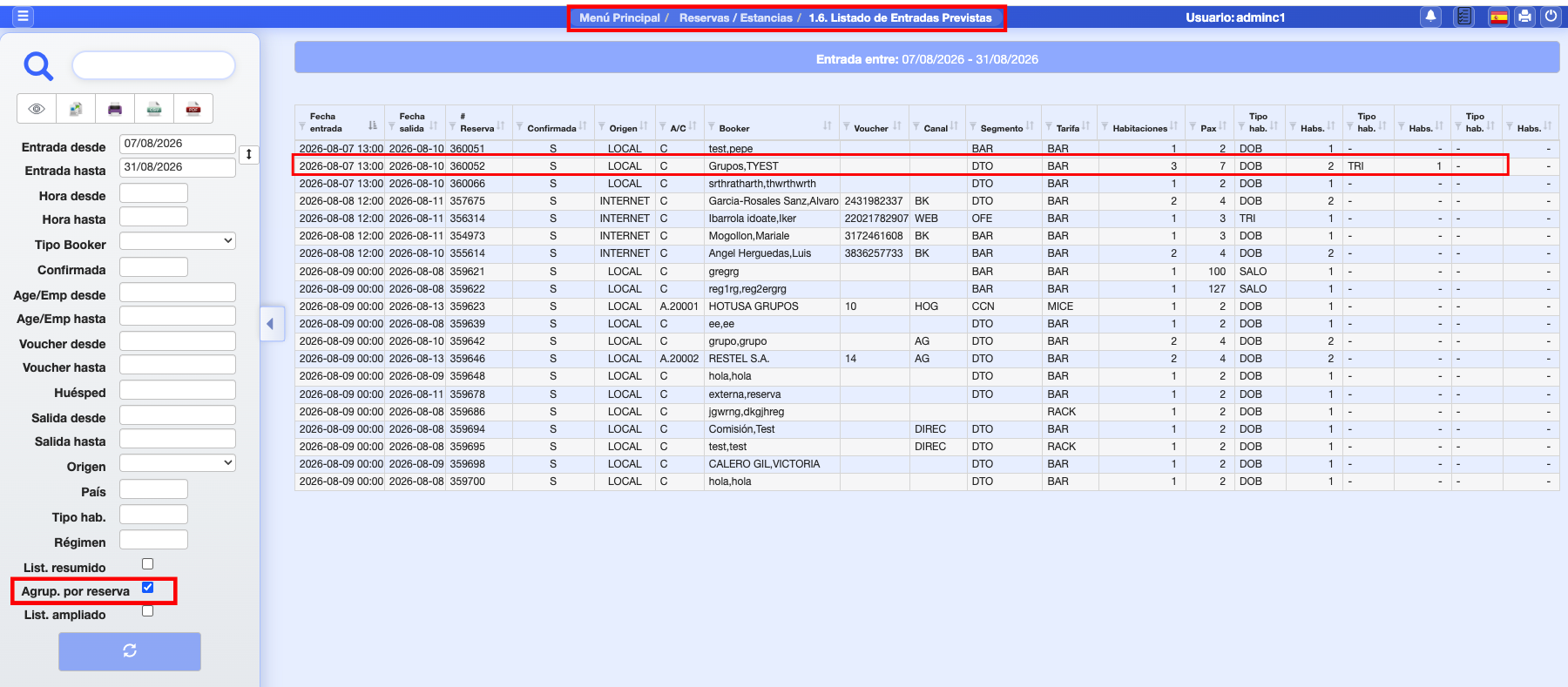
Task: Click the header printer icon
Action: (x=1524, y=17)
